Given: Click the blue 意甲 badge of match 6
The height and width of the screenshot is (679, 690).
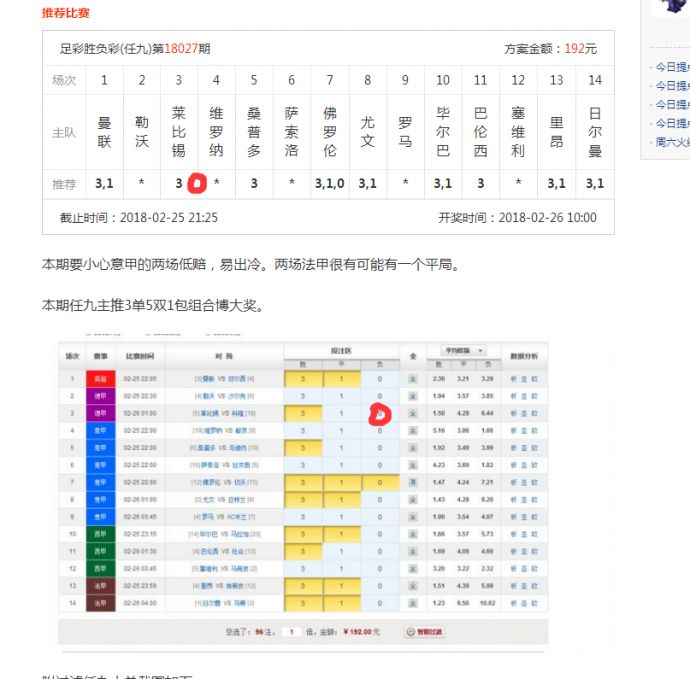Looking at the screenshot, I should coord(101,465).
